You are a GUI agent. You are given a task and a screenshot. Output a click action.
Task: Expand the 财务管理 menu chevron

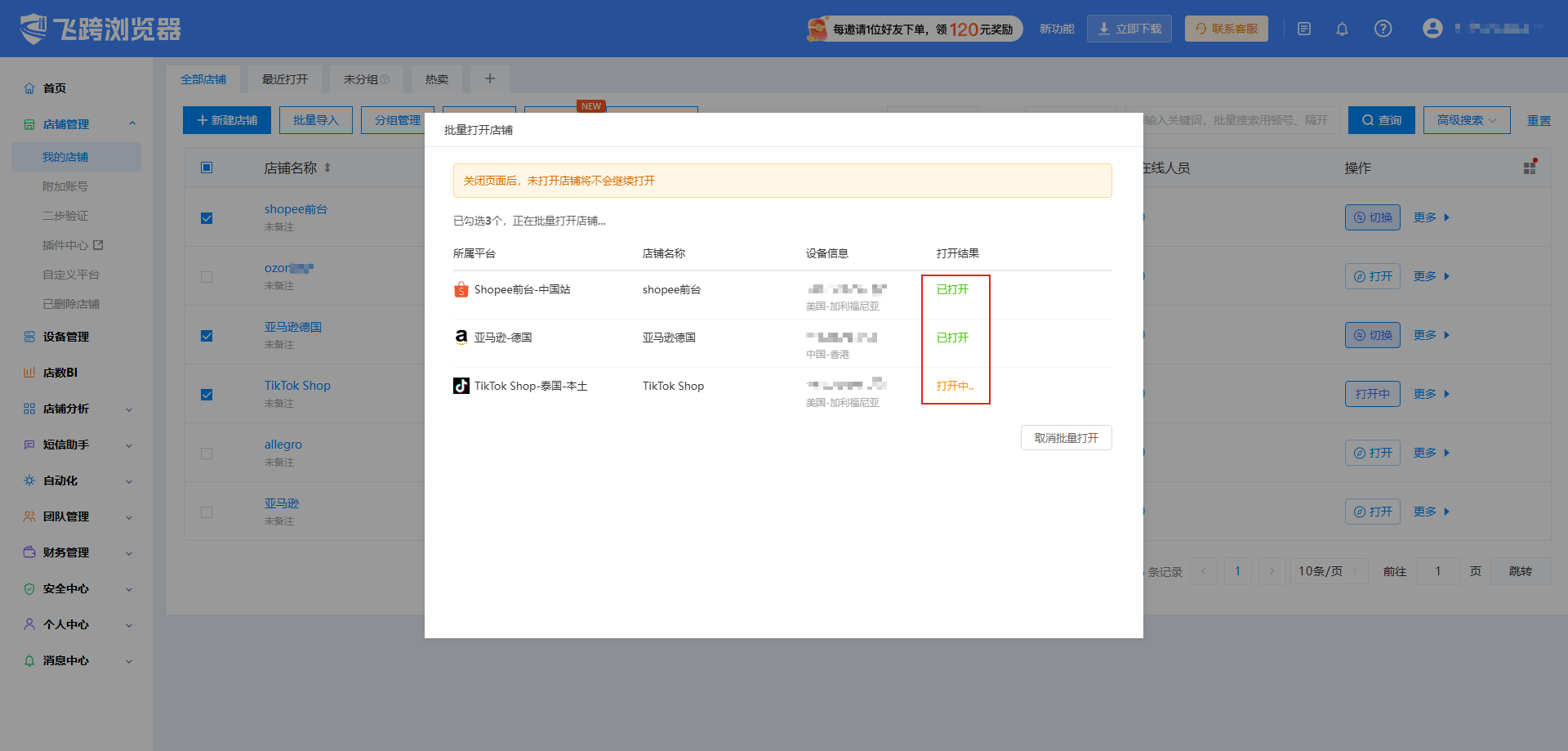129,553
